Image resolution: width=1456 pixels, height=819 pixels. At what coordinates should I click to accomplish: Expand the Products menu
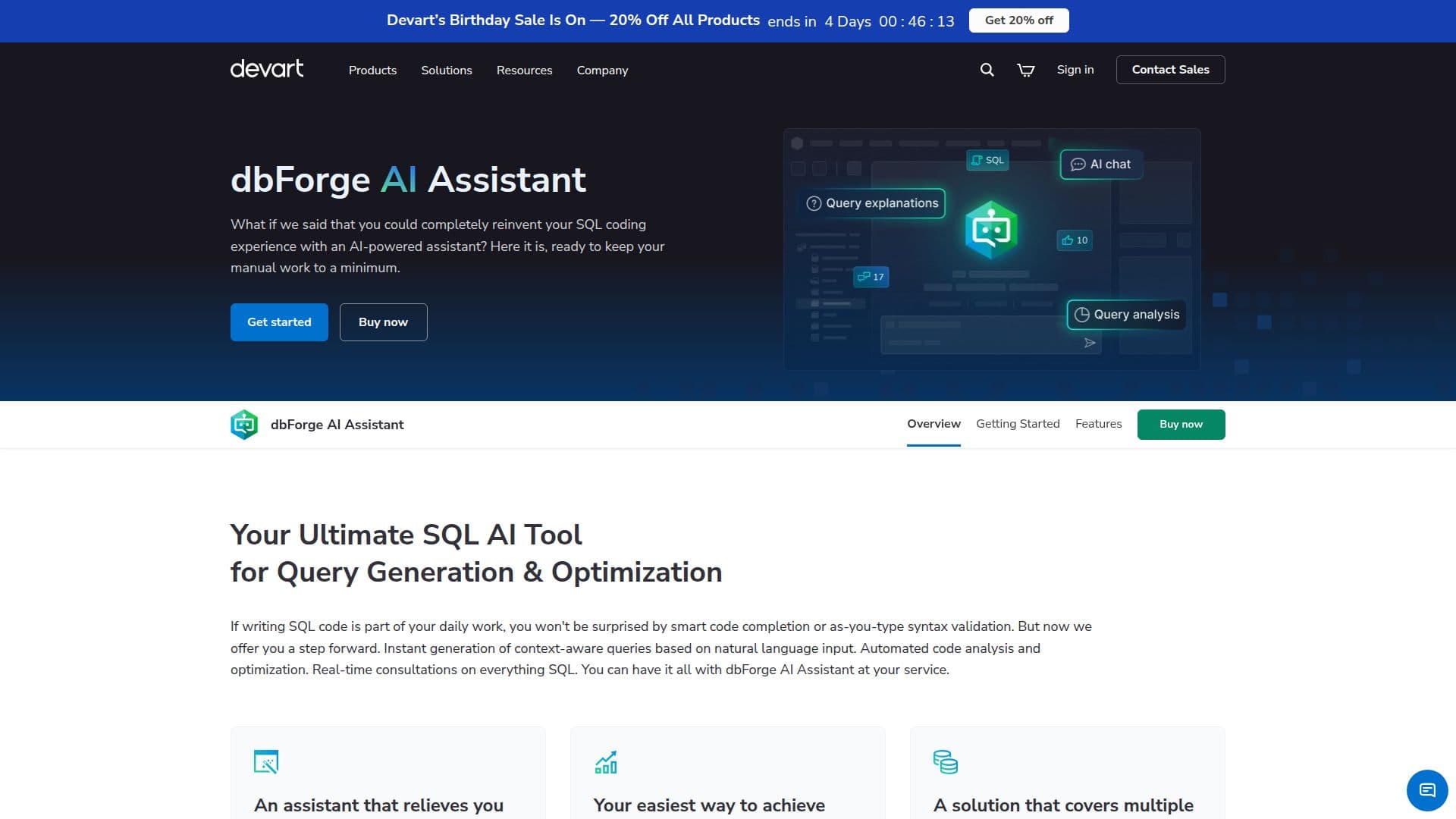point(372,70)
